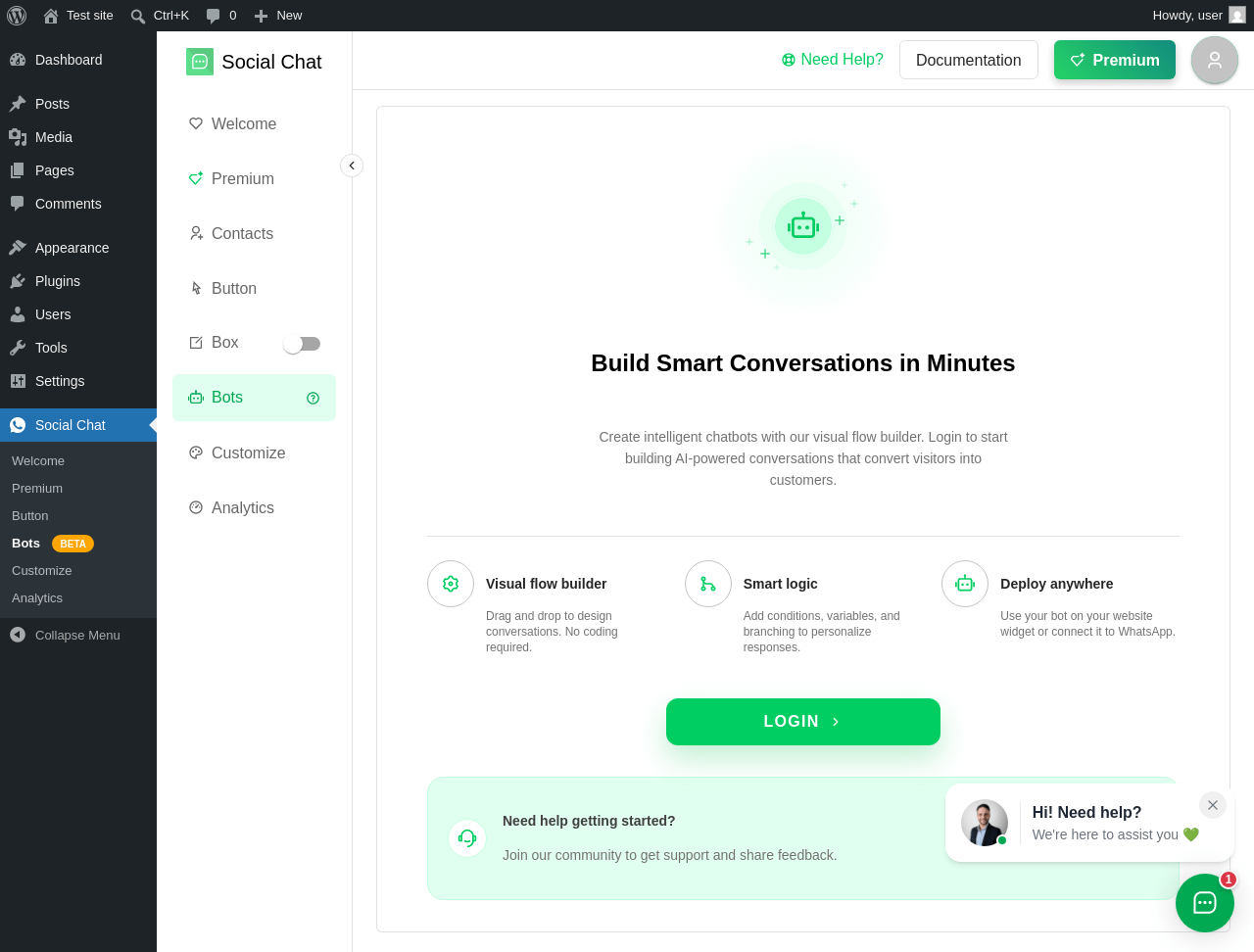The width and height of the screenshot is (1254, 952).
Task: Open the Tools menu item
Action: click(78, 348)
